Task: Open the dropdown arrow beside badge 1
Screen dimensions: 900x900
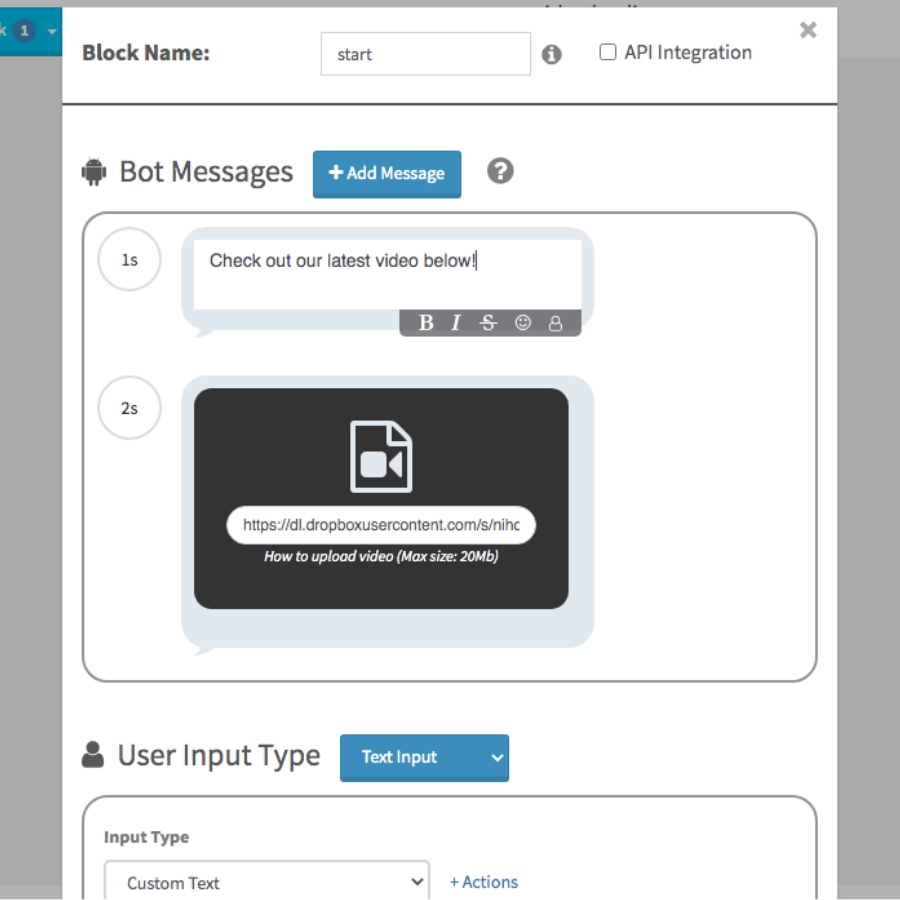Action: click(x=52, y=31)
